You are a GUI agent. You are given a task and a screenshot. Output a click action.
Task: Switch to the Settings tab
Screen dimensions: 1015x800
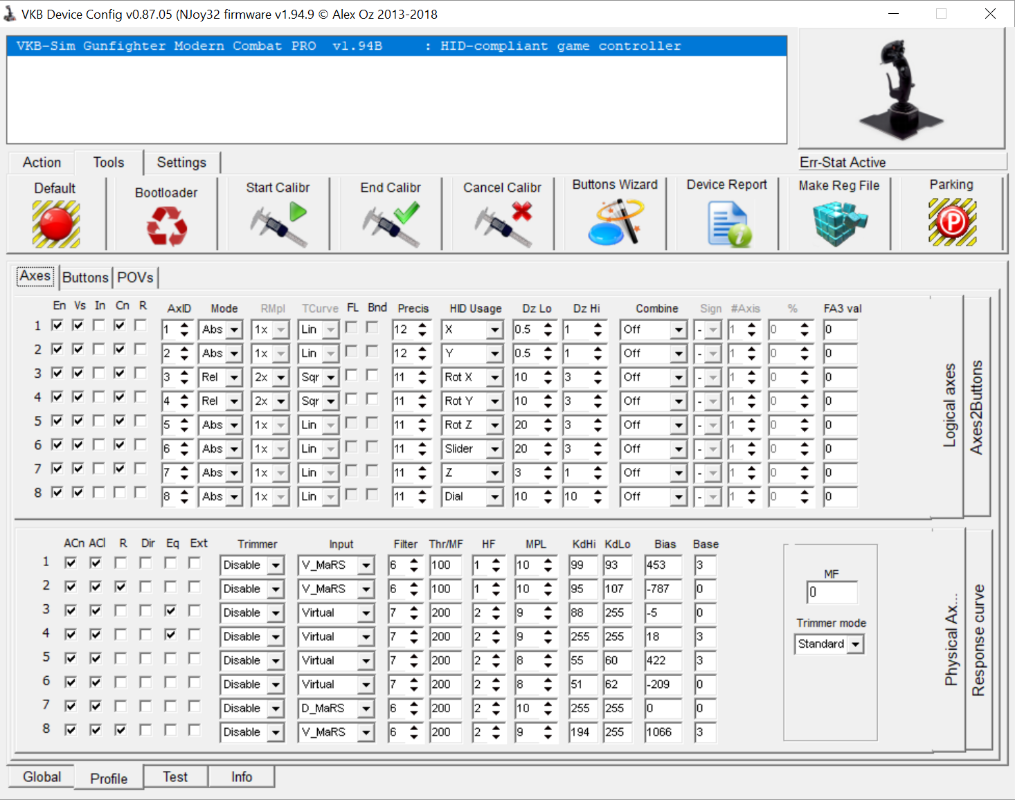click(x=181, y=162)
